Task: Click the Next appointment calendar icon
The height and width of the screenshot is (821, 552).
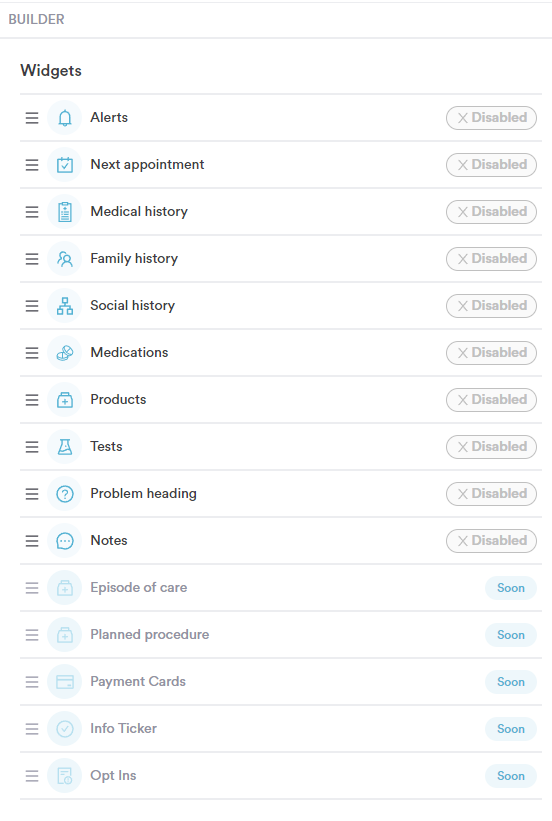Action: (x=64, y=165)
